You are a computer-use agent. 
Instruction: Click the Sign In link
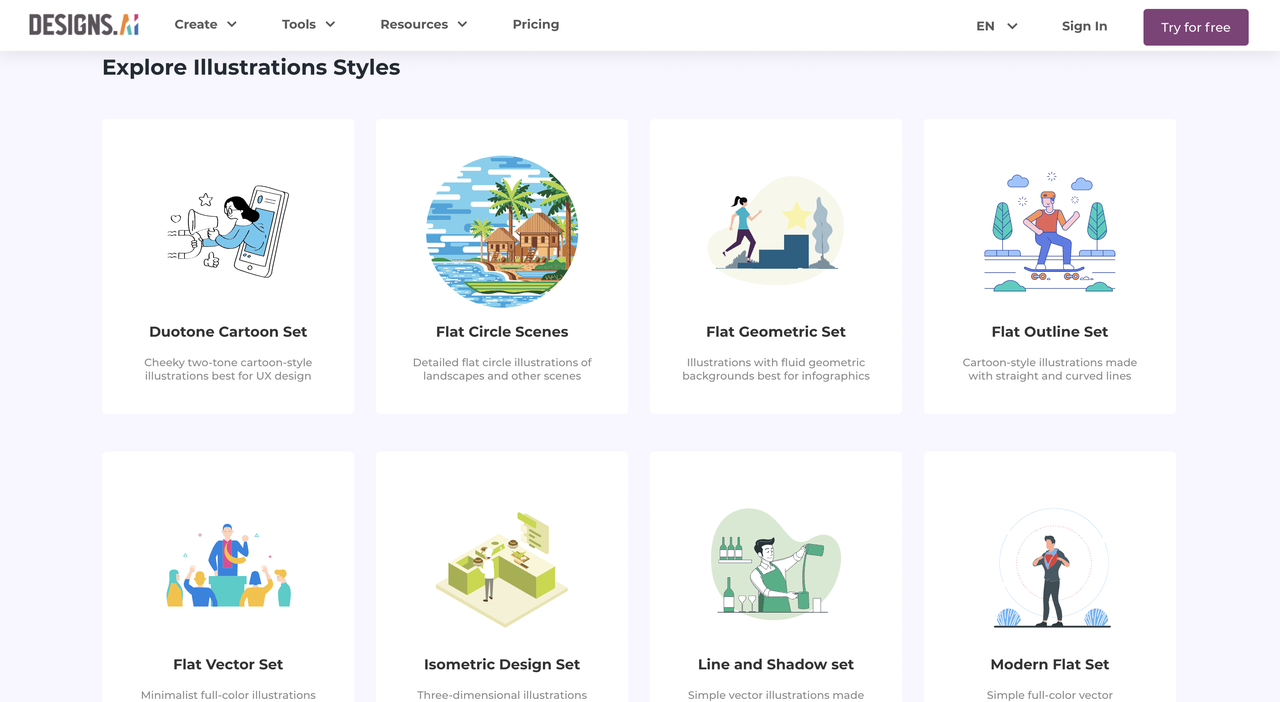click(1084, 26)
